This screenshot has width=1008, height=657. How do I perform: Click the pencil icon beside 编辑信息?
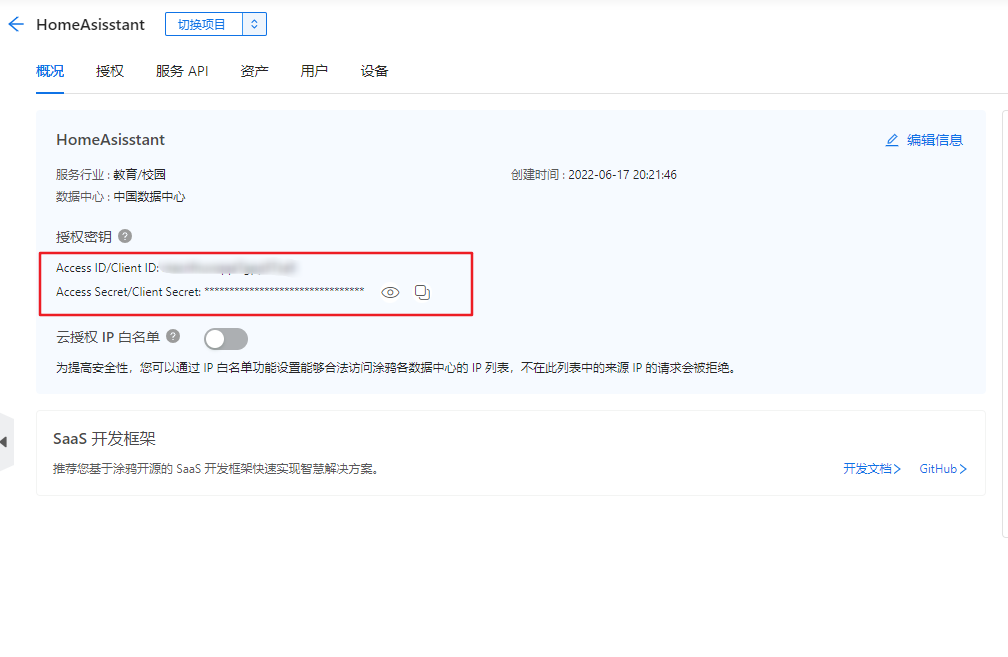pos(892,140)
